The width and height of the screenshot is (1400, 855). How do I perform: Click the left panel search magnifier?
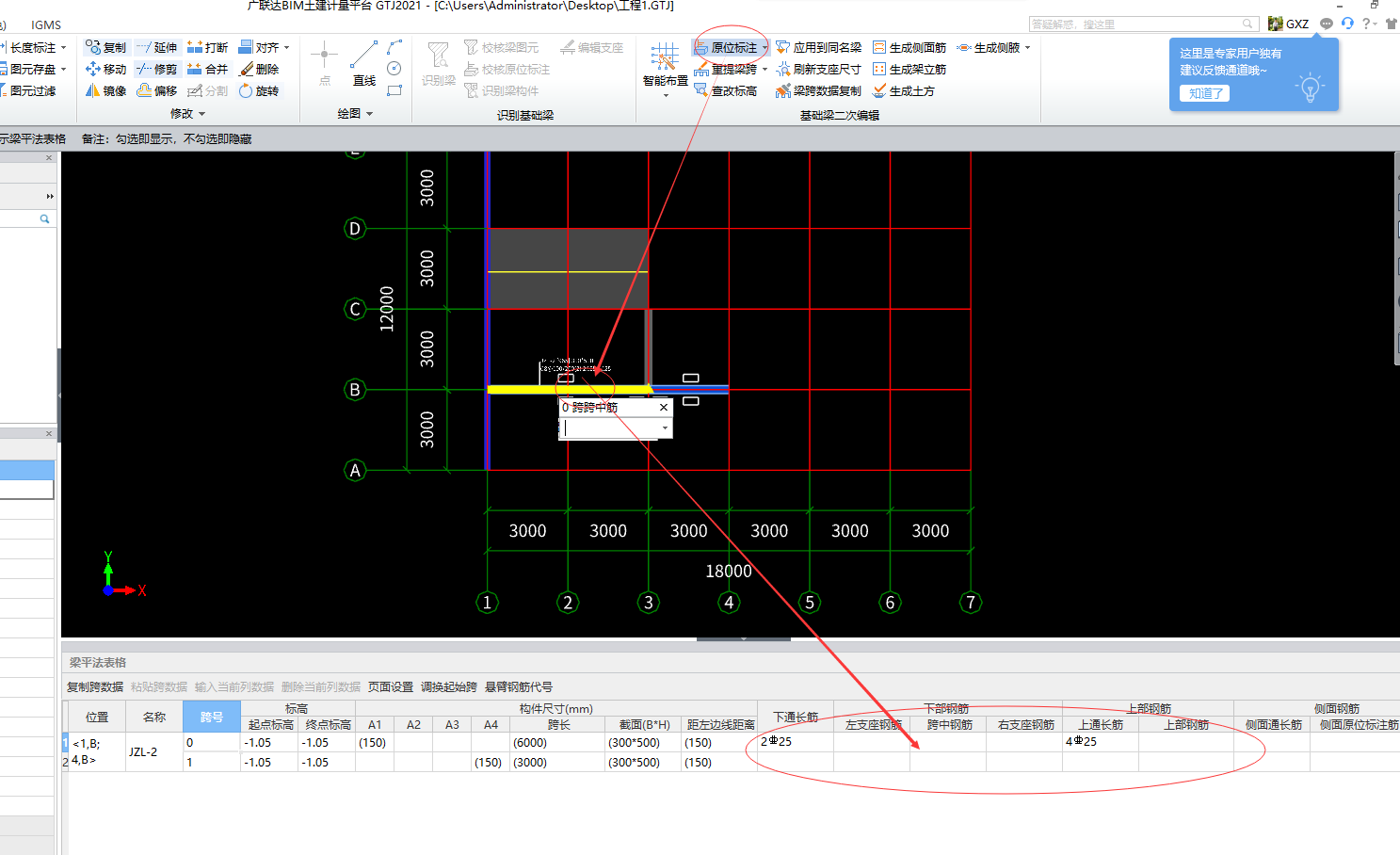click(44, 218)
